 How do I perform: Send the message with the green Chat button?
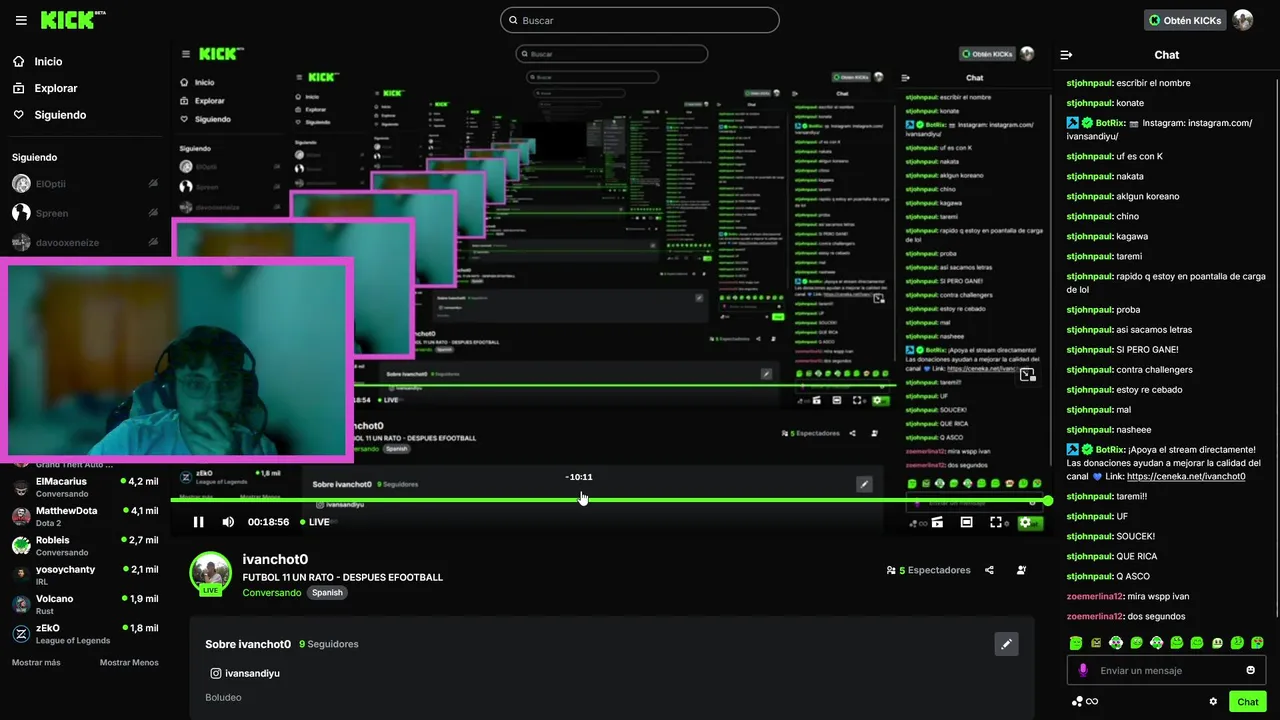tap(1248, 701)
